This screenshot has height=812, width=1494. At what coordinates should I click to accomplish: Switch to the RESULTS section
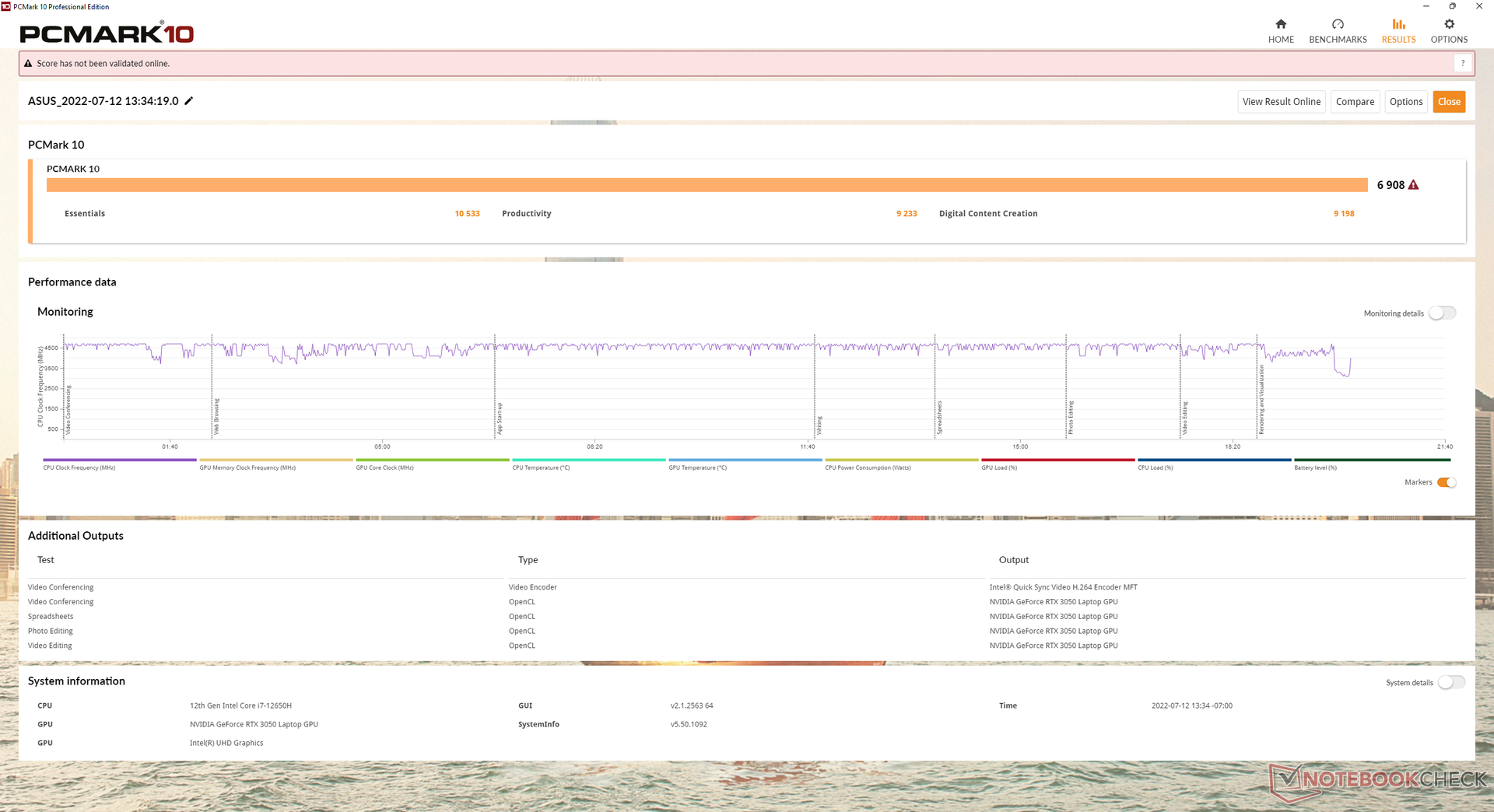(1398, 31)
